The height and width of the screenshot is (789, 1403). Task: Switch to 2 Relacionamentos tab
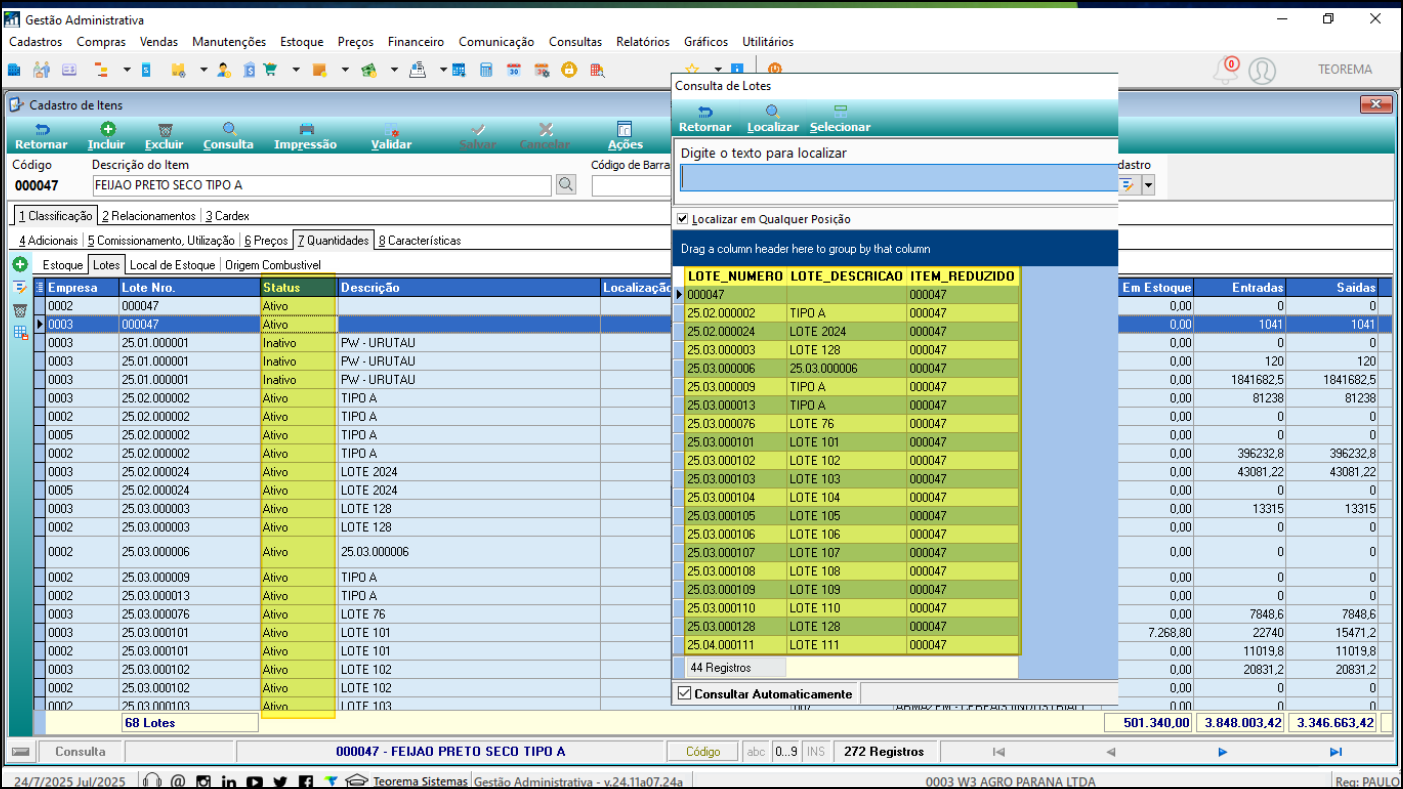point(149,215)
